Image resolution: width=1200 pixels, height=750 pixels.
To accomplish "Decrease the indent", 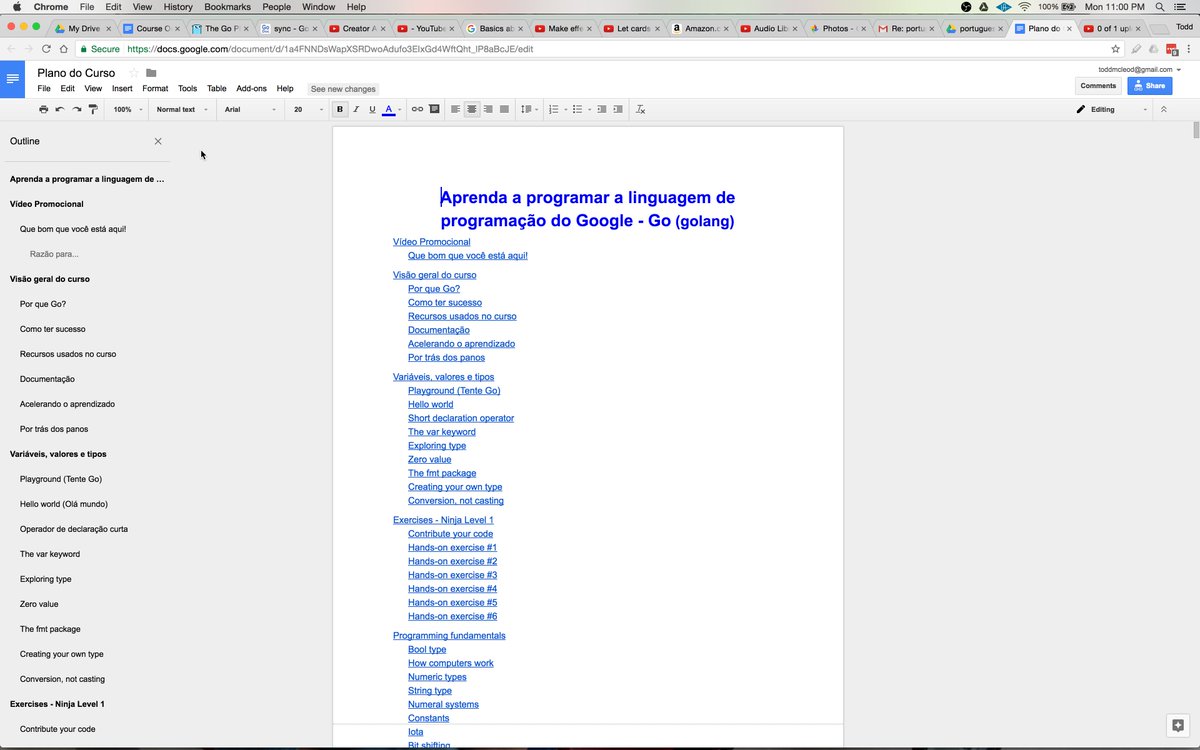I will coord(602,109).
